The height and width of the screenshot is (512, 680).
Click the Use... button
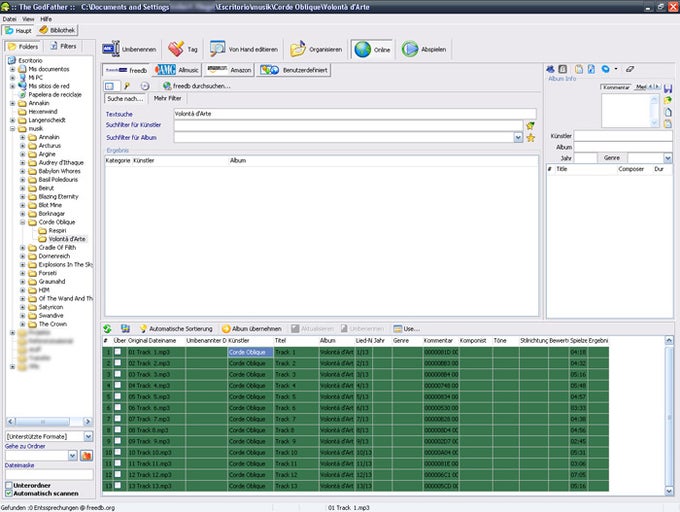tap(406, 329)
